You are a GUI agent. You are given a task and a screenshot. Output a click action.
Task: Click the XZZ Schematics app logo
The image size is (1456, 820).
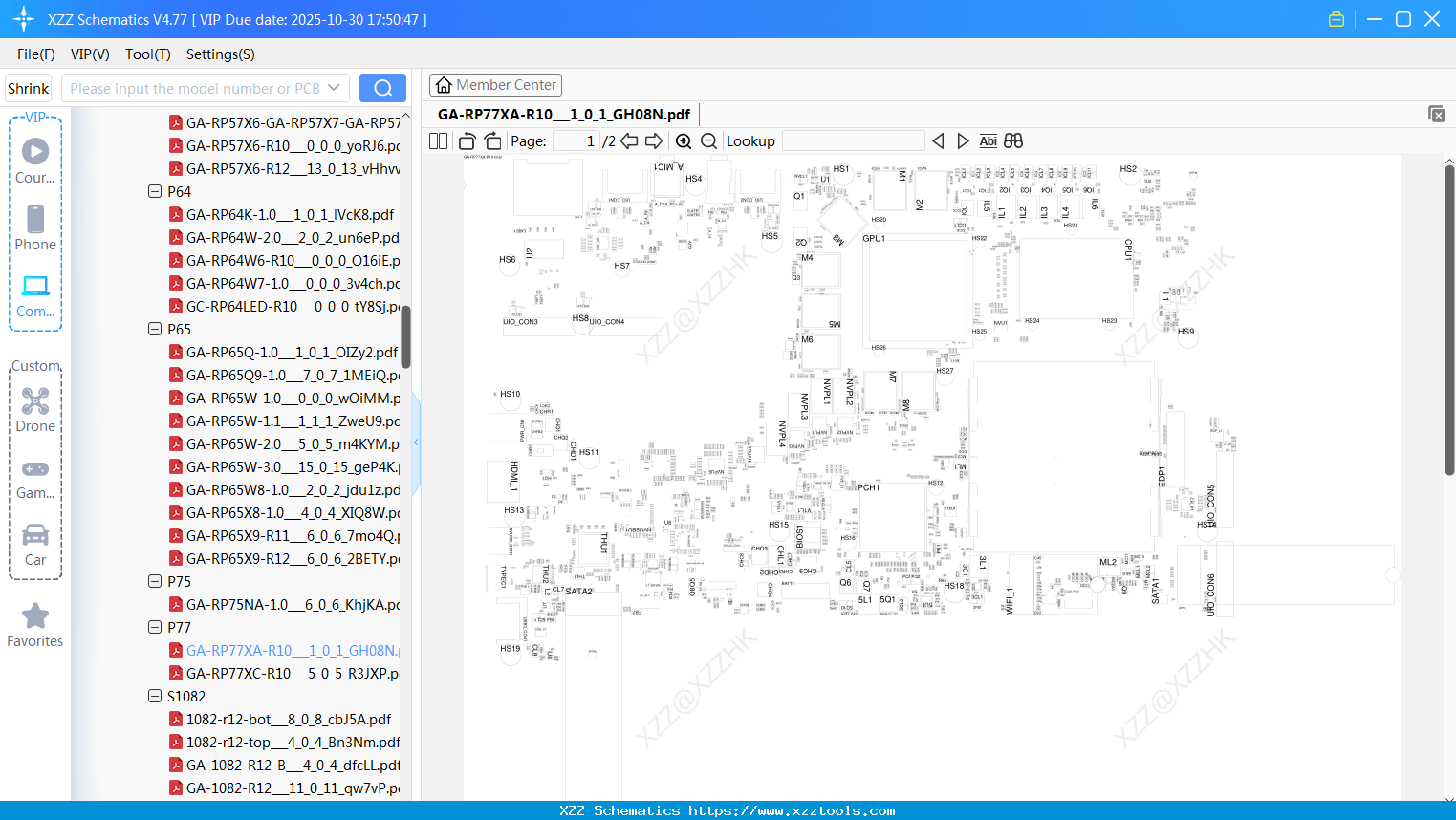24,19
